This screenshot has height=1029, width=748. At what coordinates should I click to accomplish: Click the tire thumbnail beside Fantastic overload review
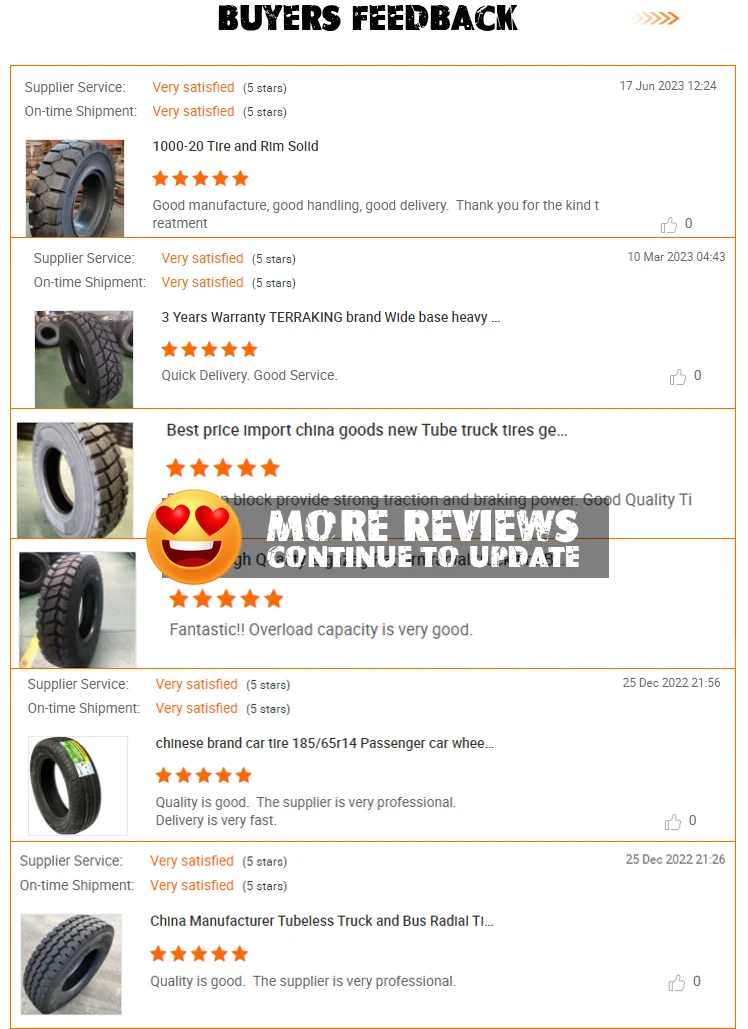(x=77, y=610)
